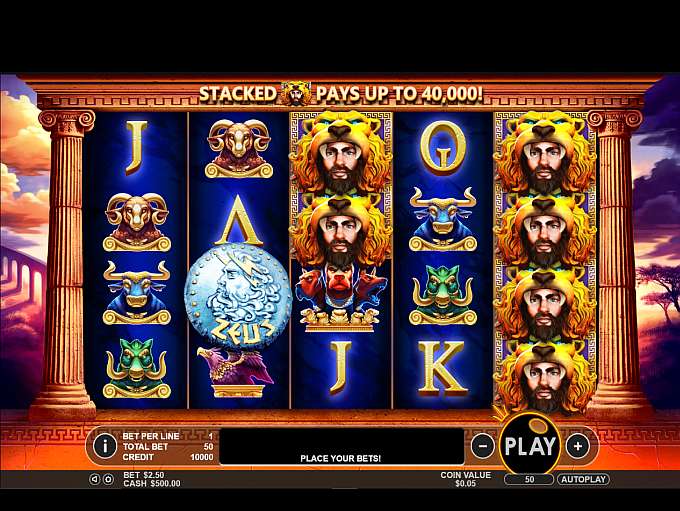Click the Hercules icon in stacked banner

pos(296,93)
